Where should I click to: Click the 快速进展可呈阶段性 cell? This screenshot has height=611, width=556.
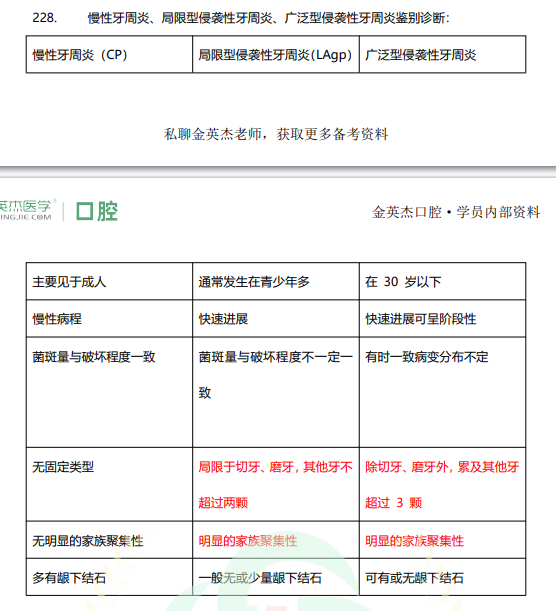tap(442, 319)
